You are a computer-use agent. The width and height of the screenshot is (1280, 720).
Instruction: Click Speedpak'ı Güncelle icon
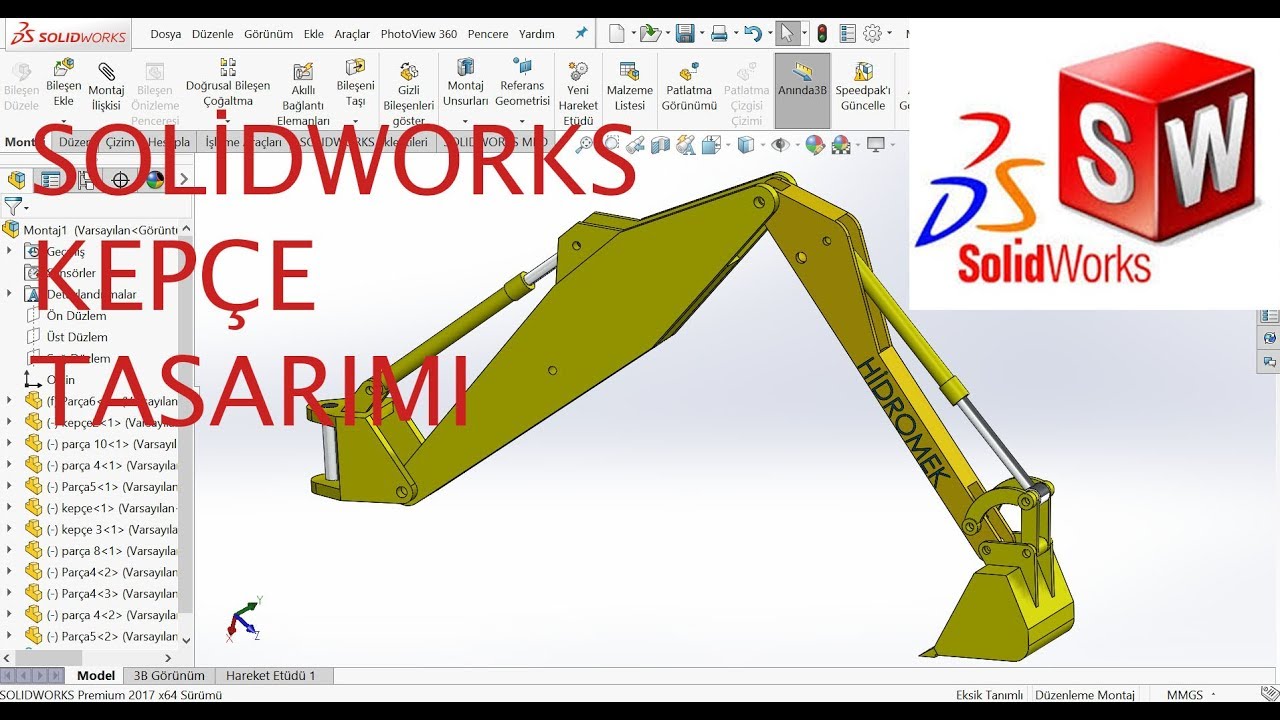click(x=862, y=72)
